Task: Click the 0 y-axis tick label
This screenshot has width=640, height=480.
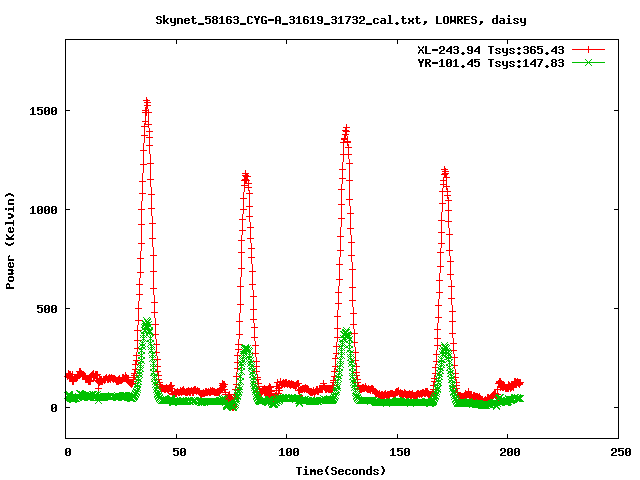Action: point(54,408)
